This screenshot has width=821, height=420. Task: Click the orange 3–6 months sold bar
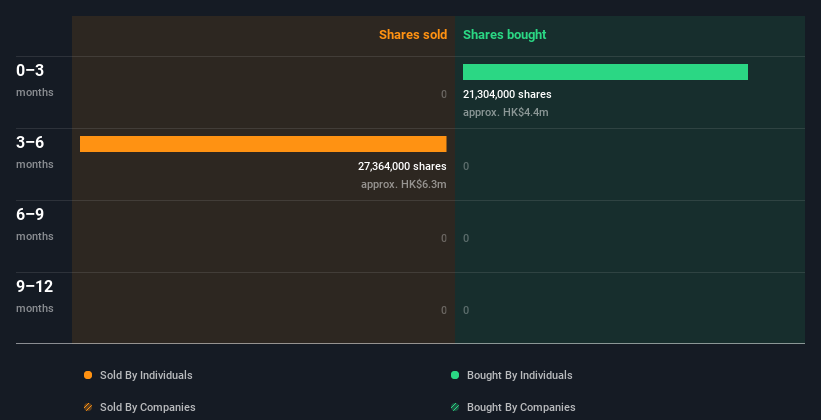click(263, 144)
